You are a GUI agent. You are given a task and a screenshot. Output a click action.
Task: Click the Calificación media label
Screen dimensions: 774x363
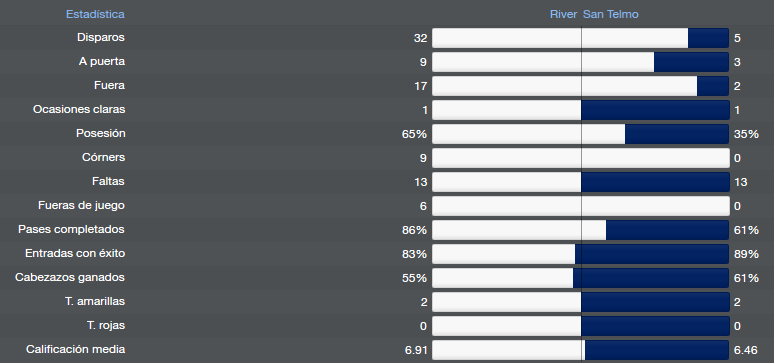click(76, 349)
